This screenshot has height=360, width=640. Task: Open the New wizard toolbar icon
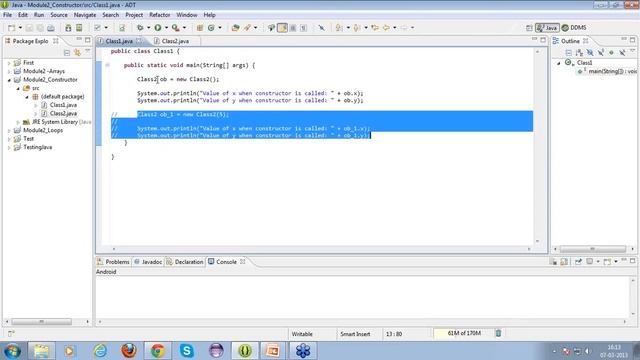12,28
